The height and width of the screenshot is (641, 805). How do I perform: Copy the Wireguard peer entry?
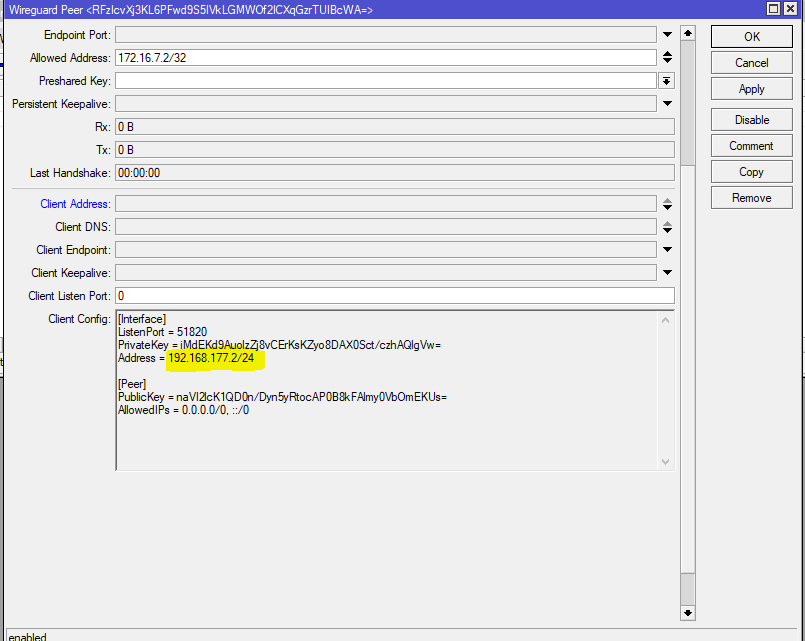tap(752, 172)
